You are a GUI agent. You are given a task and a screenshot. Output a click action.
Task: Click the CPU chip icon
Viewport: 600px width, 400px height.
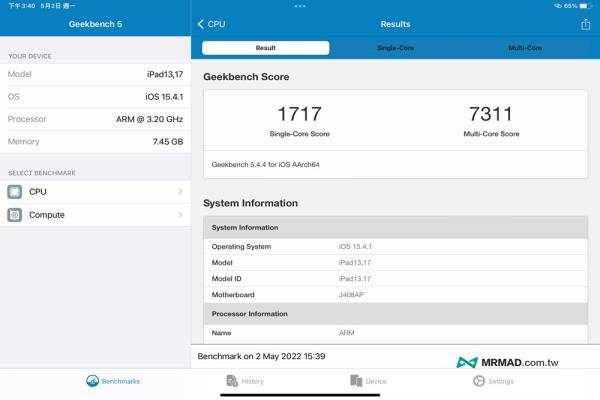[x=15, y=192]
